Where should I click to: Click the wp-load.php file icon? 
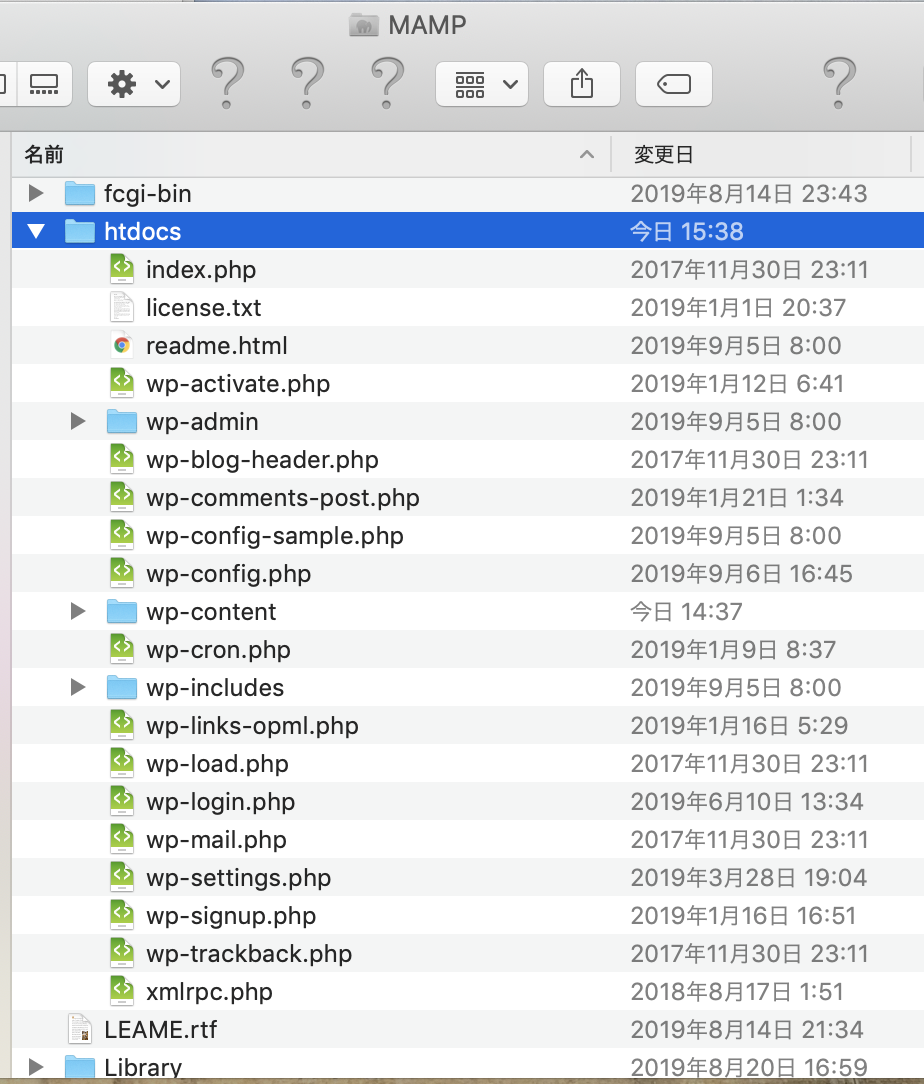coord(122,763)
